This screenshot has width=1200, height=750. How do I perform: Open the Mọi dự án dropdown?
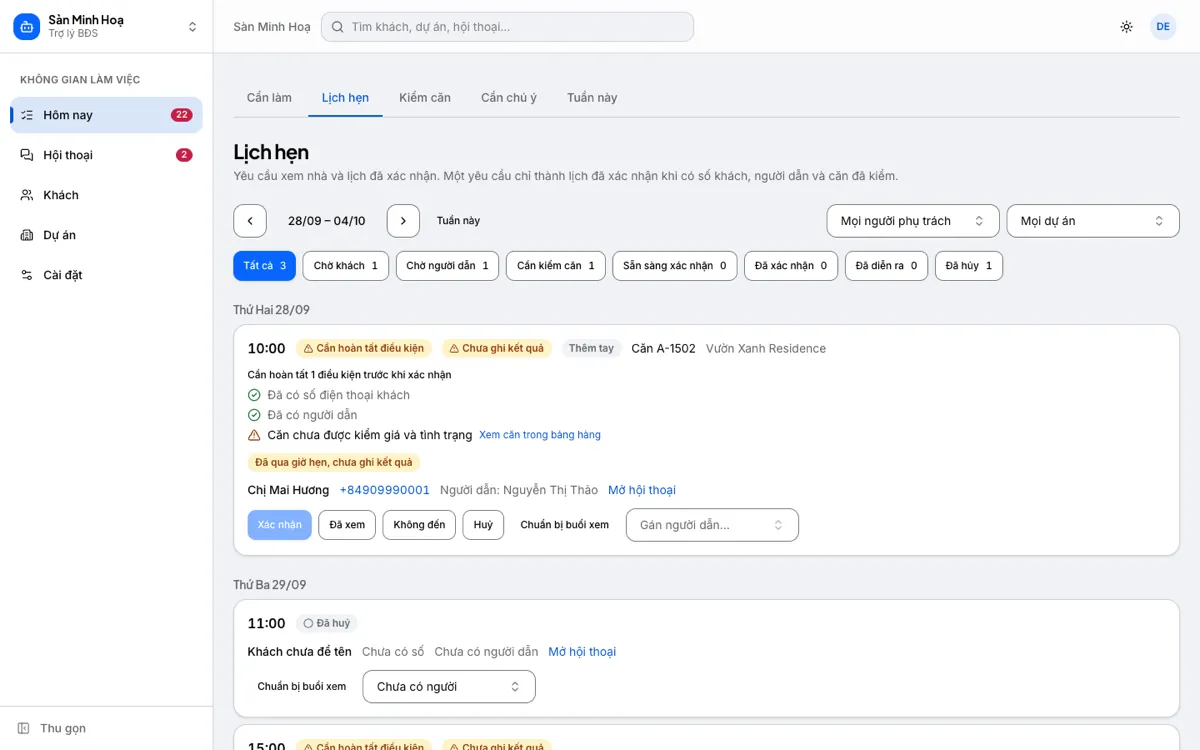pyautogui.click(x=1093, y=221)
